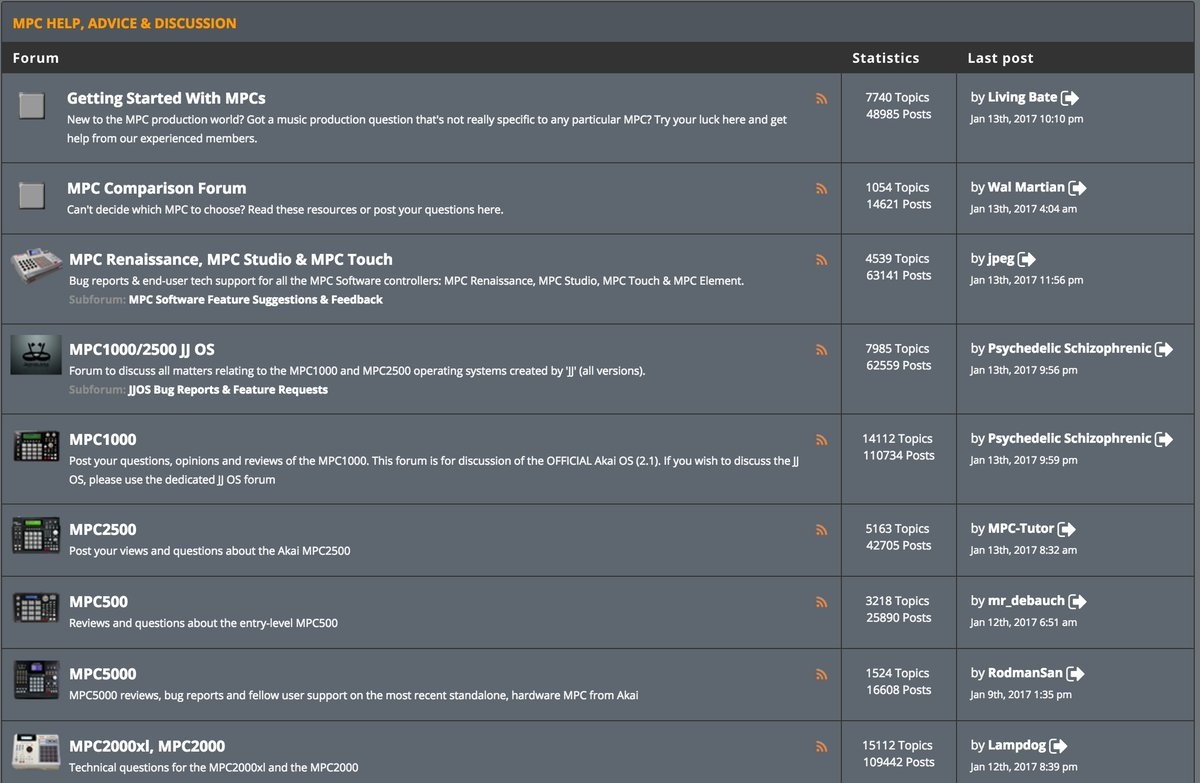Viewport: 1200px width, 783px height.
Task: Open JJOS Bug Reports & Feature Requests subforum
Action: click(228, 389)
